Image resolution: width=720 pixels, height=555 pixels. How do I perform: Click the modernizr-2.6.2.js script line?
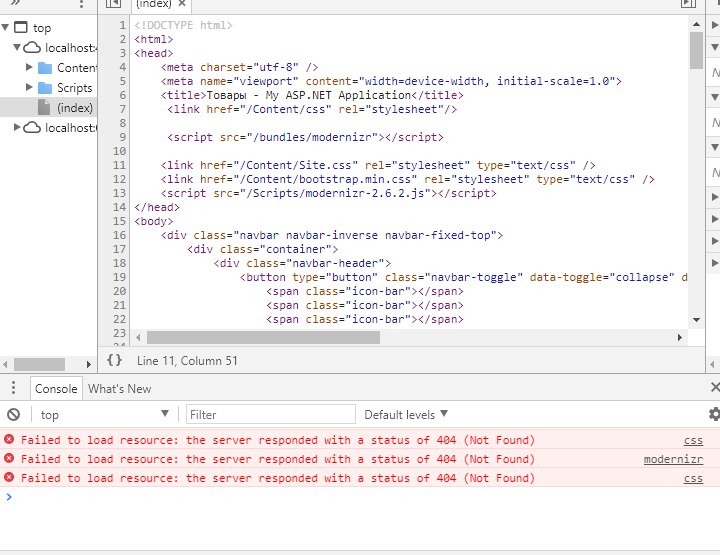pos(328,193)
